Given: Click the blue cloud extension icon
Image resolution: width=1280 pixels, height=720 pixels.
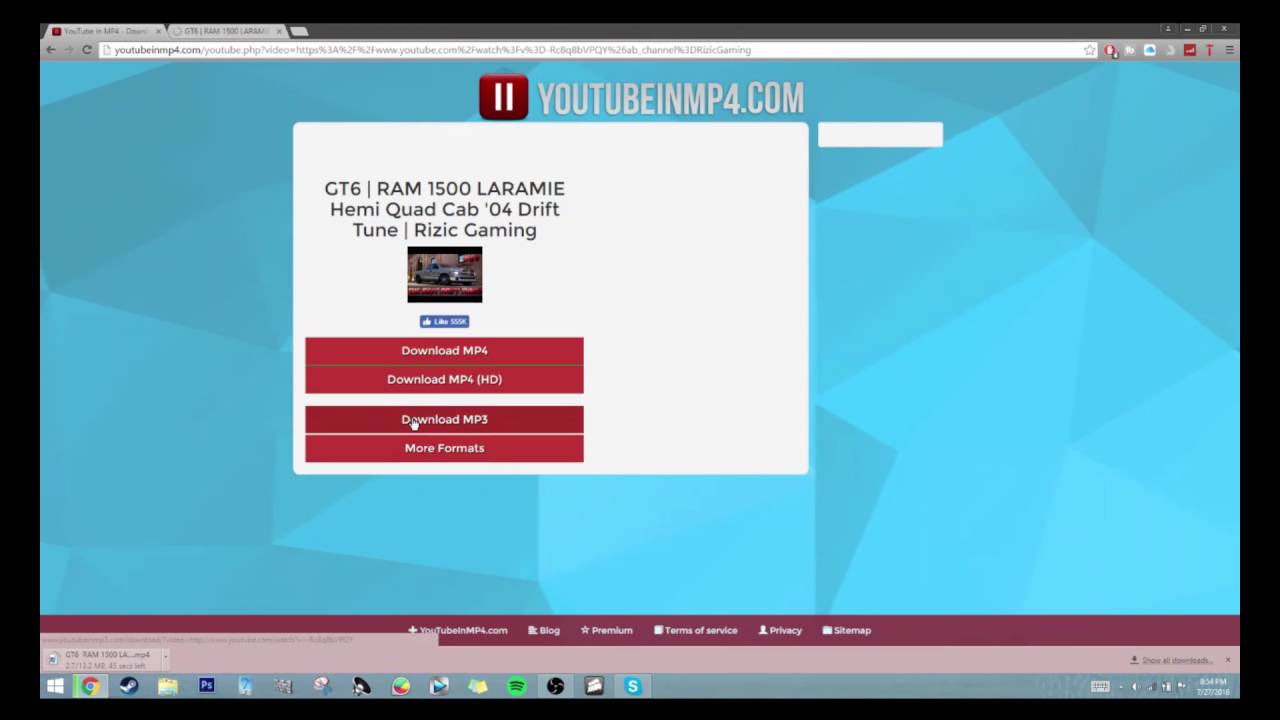Looking at the screenshot, I should [1150, 50].
